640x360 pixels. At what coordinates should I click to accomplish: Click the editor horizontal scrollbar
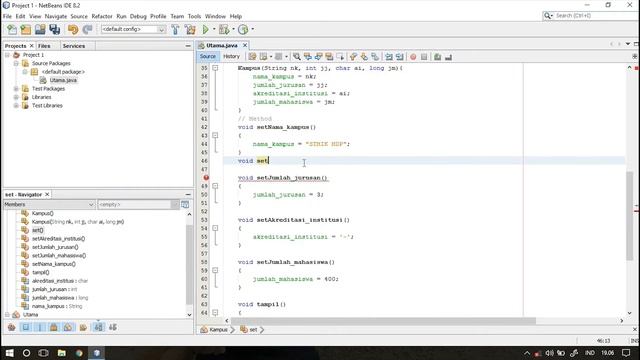(384, 321)
